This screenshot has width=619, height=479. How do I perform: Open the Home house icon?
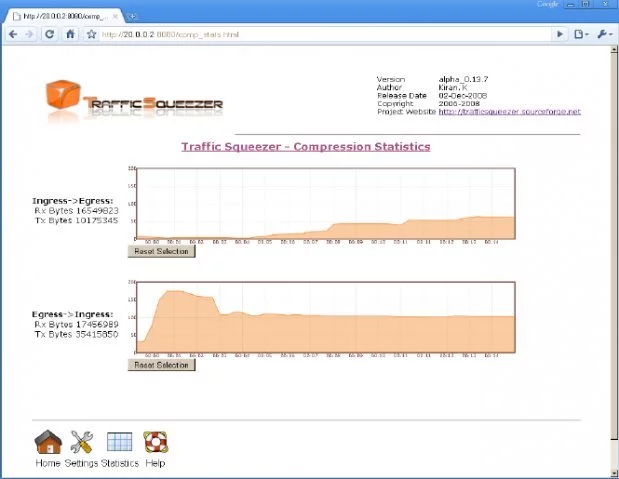point(48,442)
